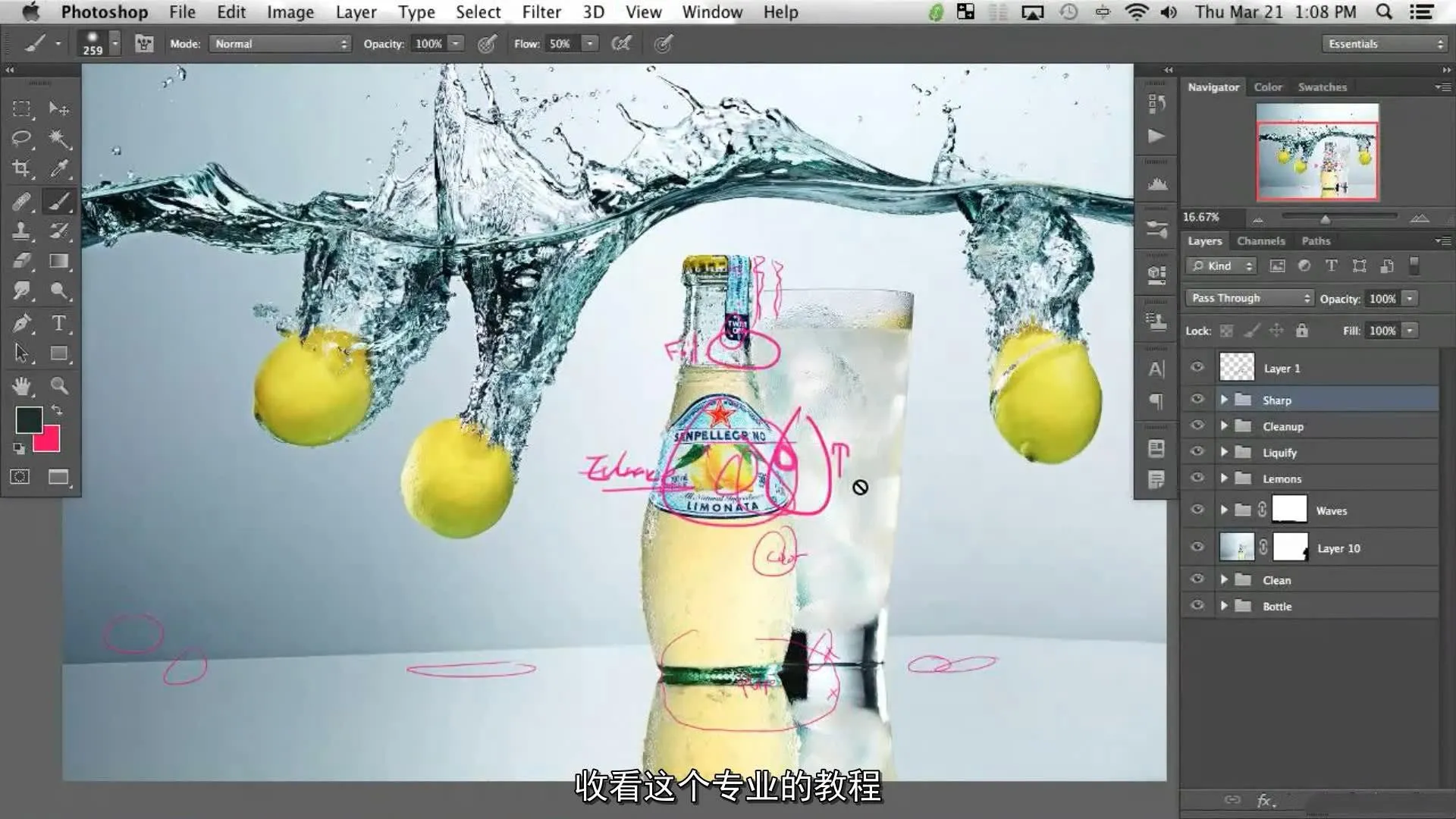Viewport: 1456px width, 819px height.
Task: Click the foreground color swatch
Action: point(29,420)
